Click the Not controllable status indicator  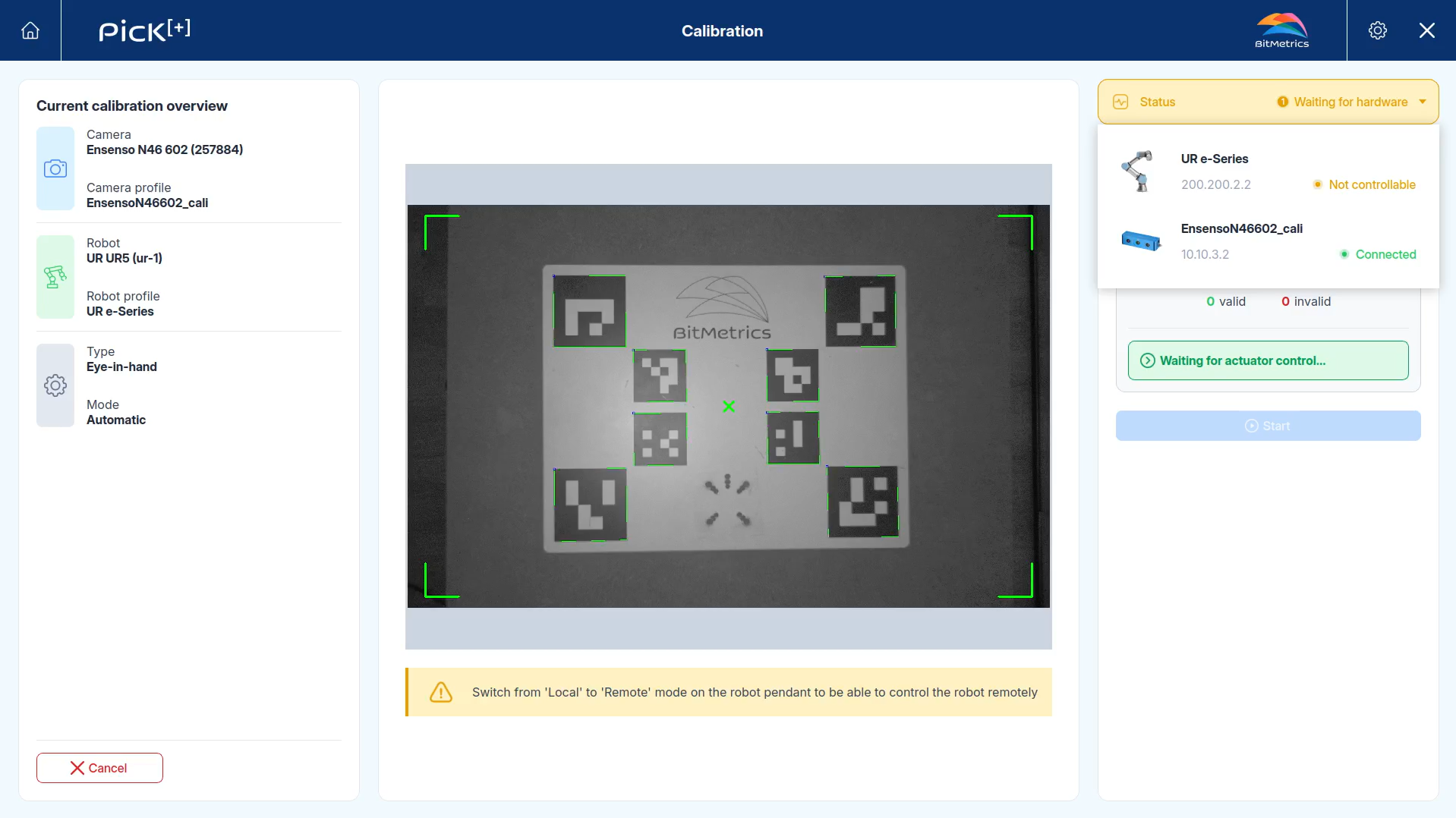click(1364, 184)
